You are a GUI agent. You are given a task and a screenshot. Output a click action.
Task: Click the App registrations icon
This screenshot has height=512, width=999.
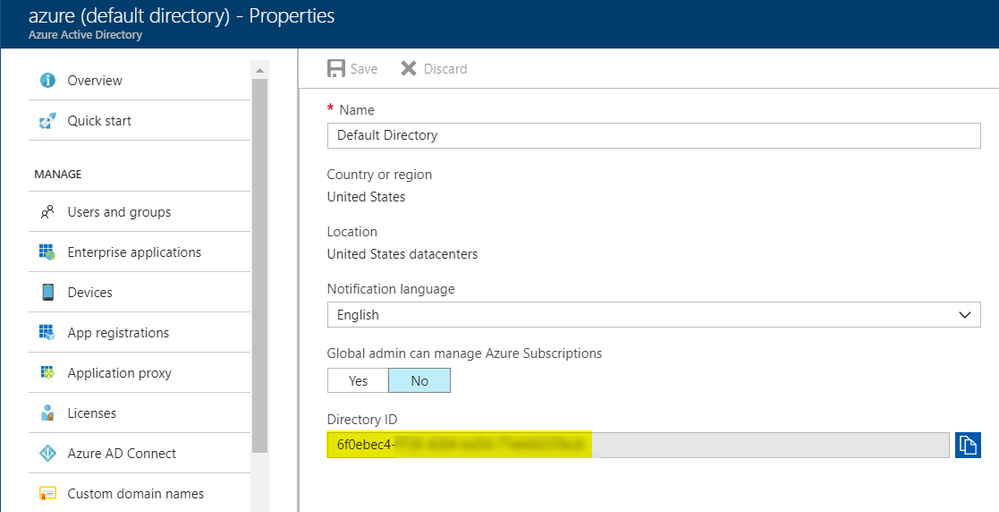47,333
